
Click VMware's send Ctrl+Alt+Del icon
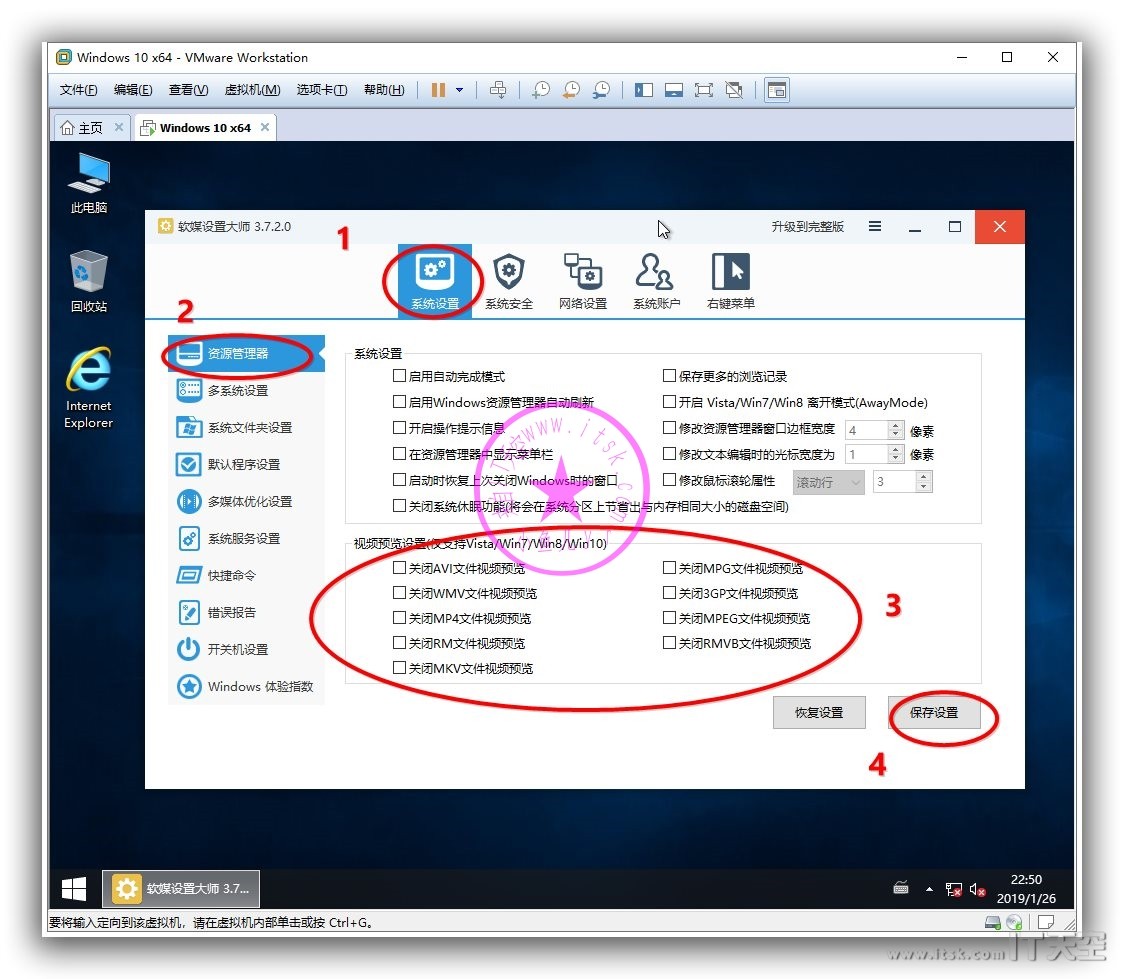pos(497,90)
